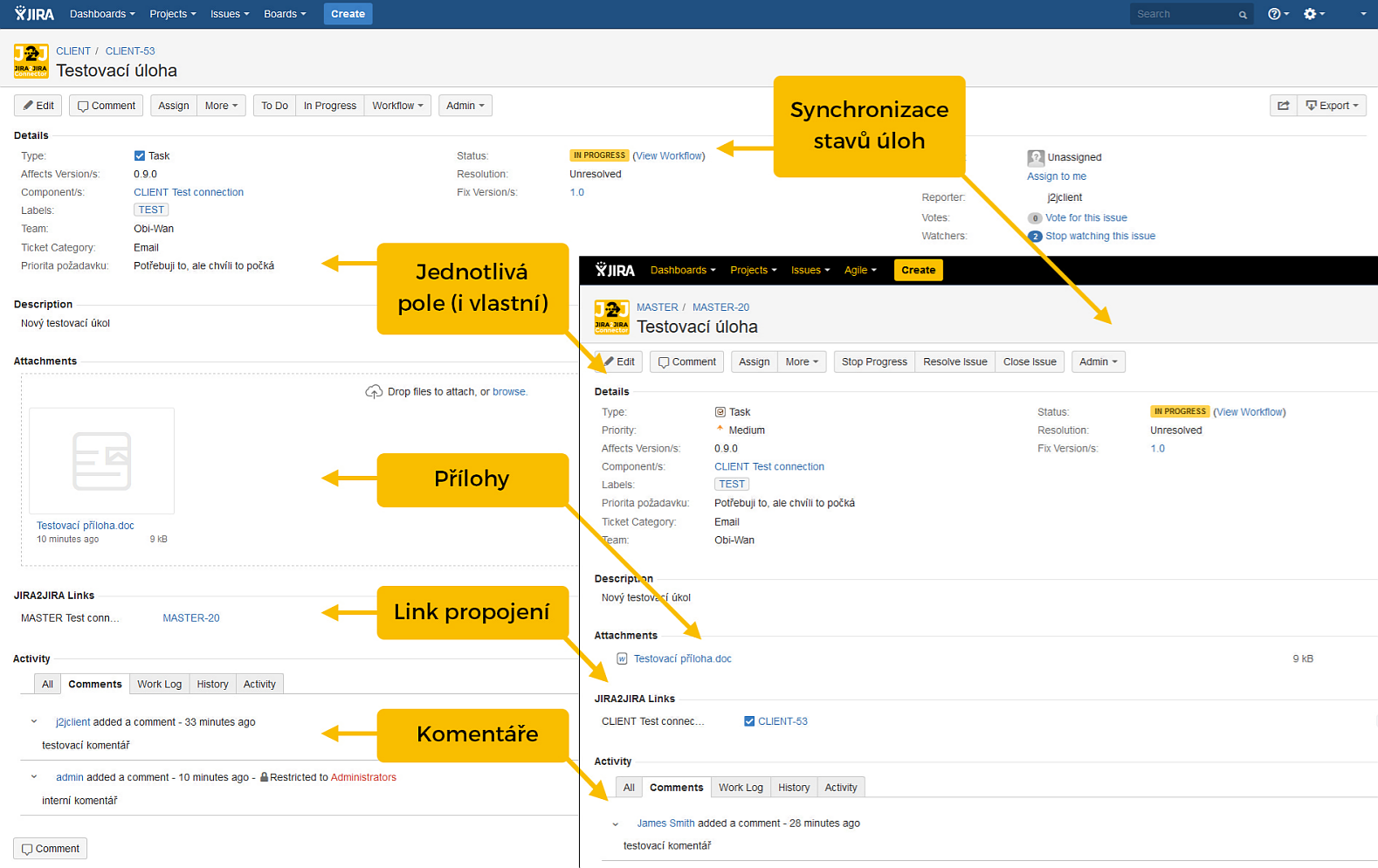Collapse the j2jclient comment
Image resolution: width=1378 pixels, height=868 pixels.
[34, 722]
